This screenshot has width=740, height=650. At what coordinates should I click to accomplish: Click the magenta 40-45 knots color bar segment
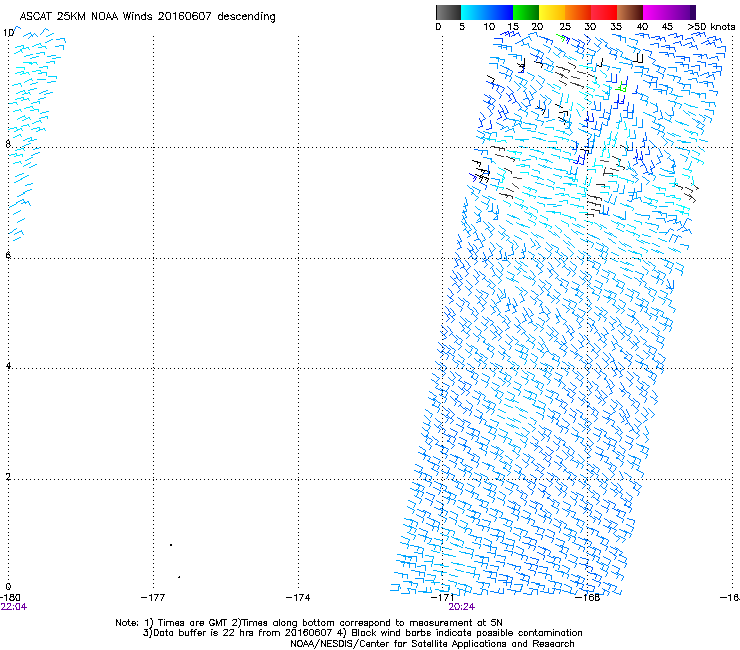coord(656,12)
